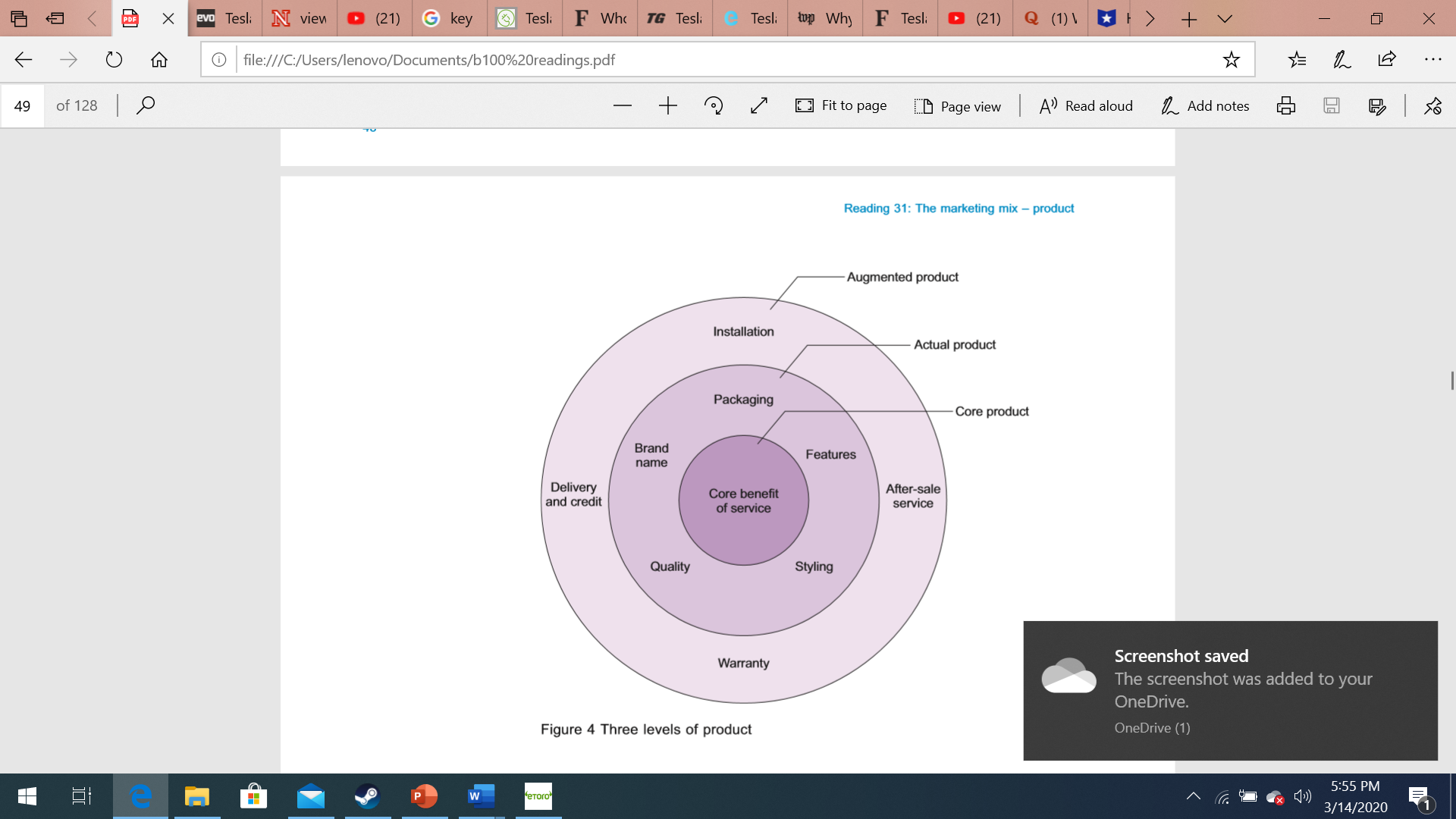1456x819 pixels.
Task: Click the back navigation arrow
Action: click(x=22, y=60)
